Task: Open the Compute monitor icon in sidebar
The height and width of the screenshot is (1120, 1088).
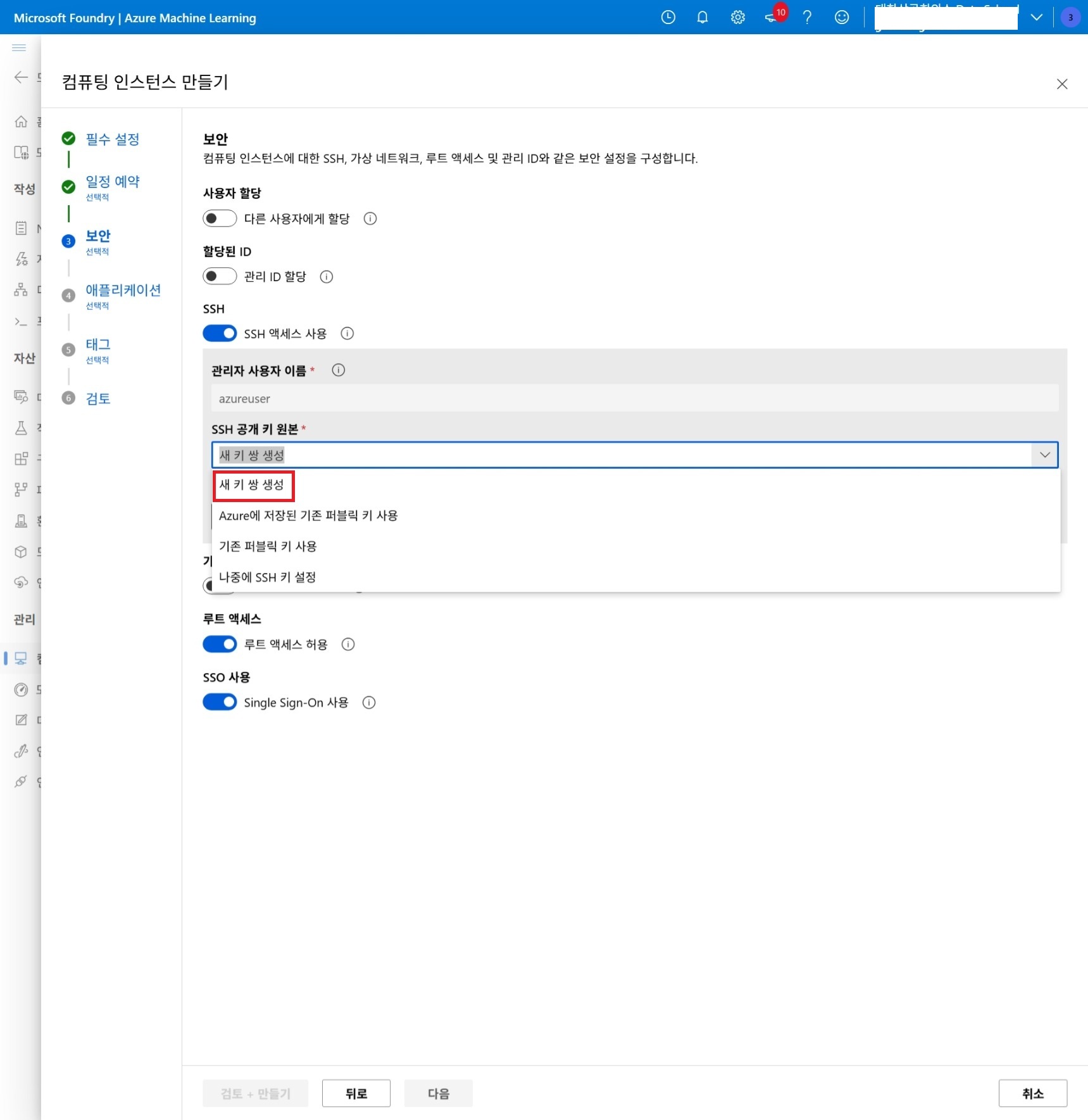Action: [21, 658]
